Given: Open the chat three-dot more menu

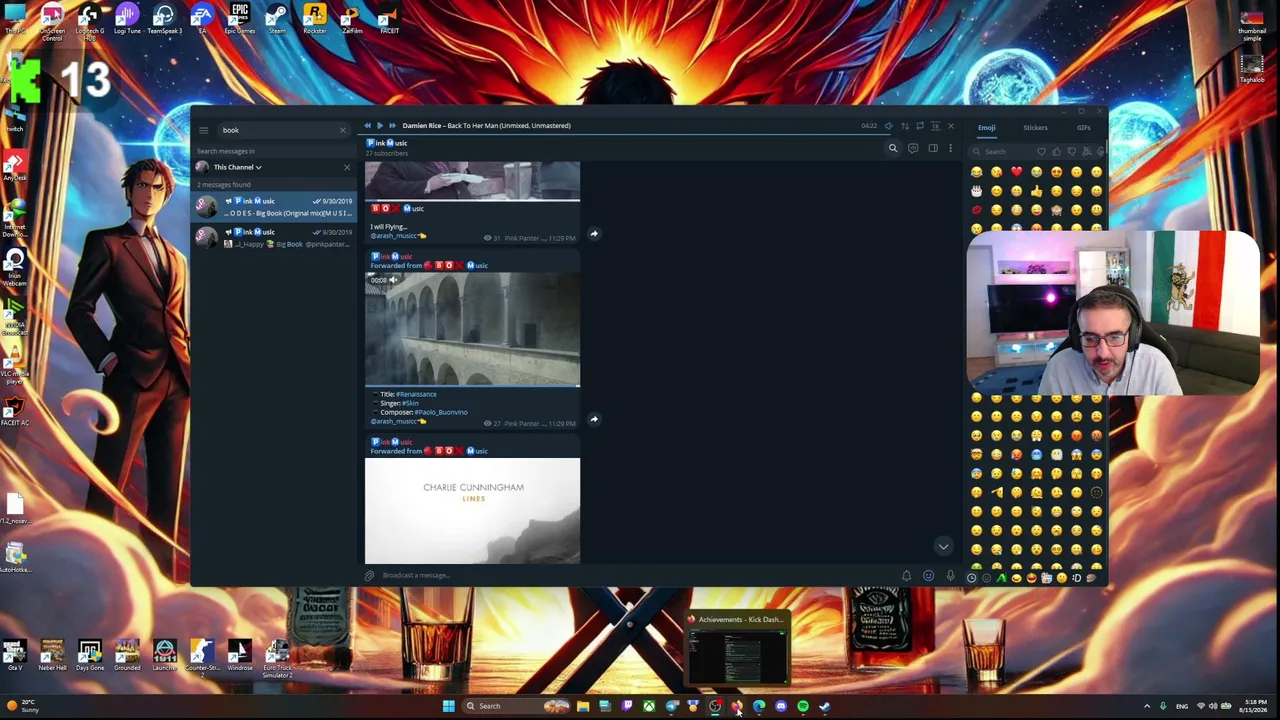Looking at the screenshot, I should (950, 148).
